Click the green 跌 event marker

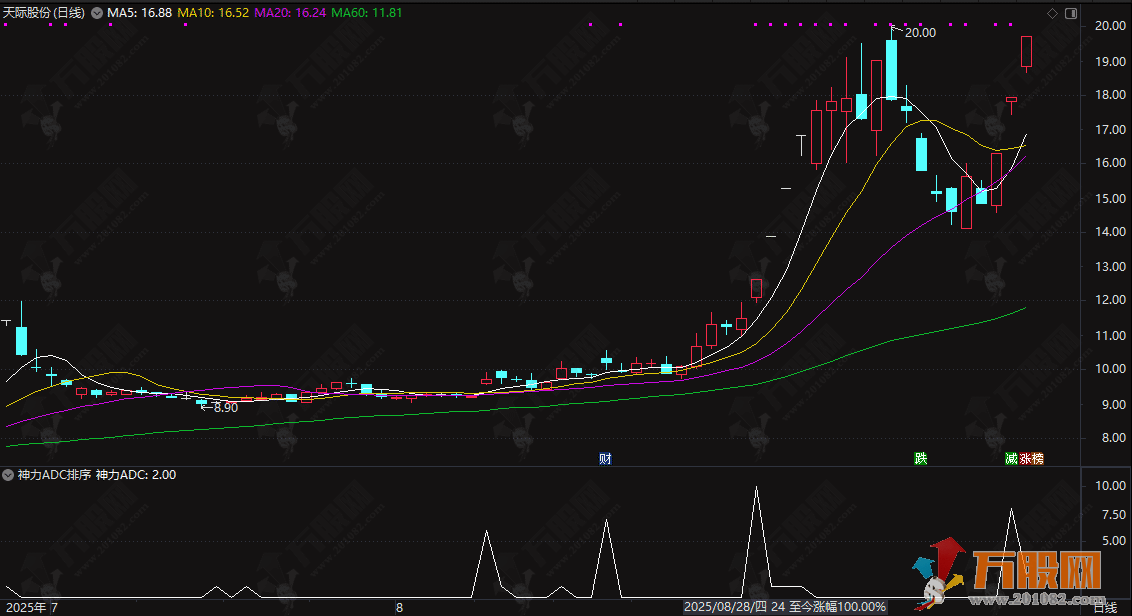(920, 458)
